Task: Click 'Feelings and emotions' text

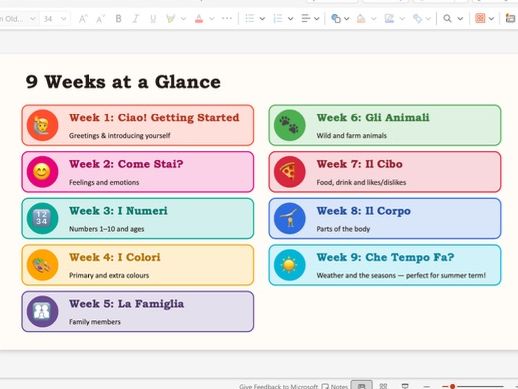Action: tap(104, 182)
